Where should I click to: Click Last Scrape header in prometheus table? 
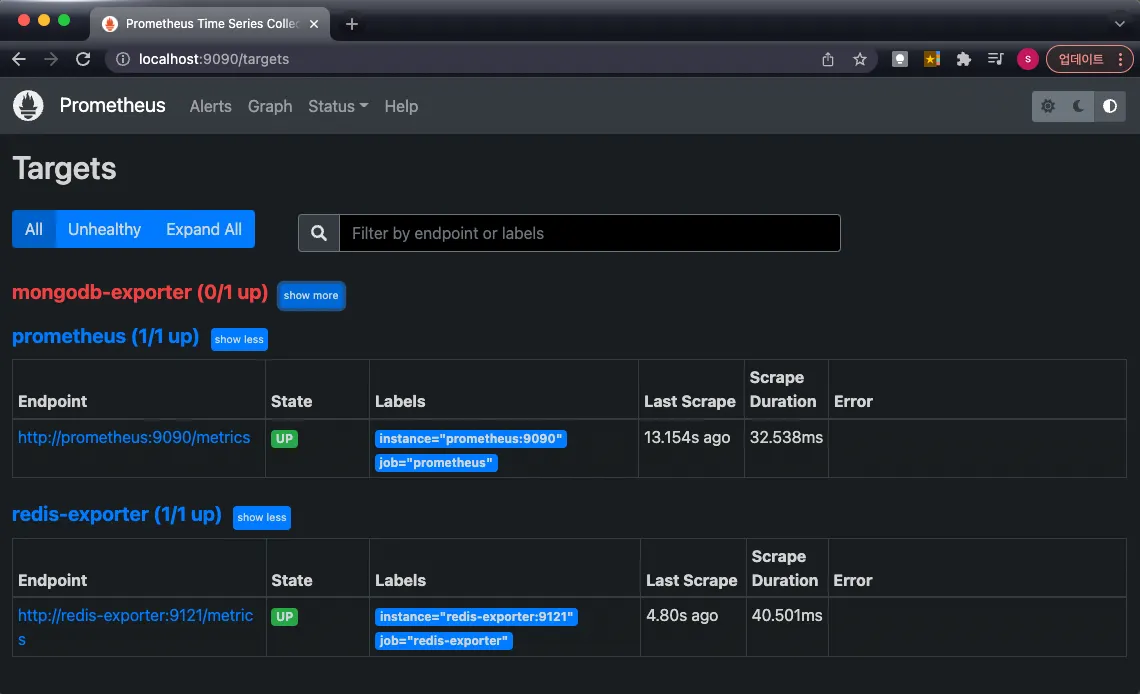tap(690, 401)
